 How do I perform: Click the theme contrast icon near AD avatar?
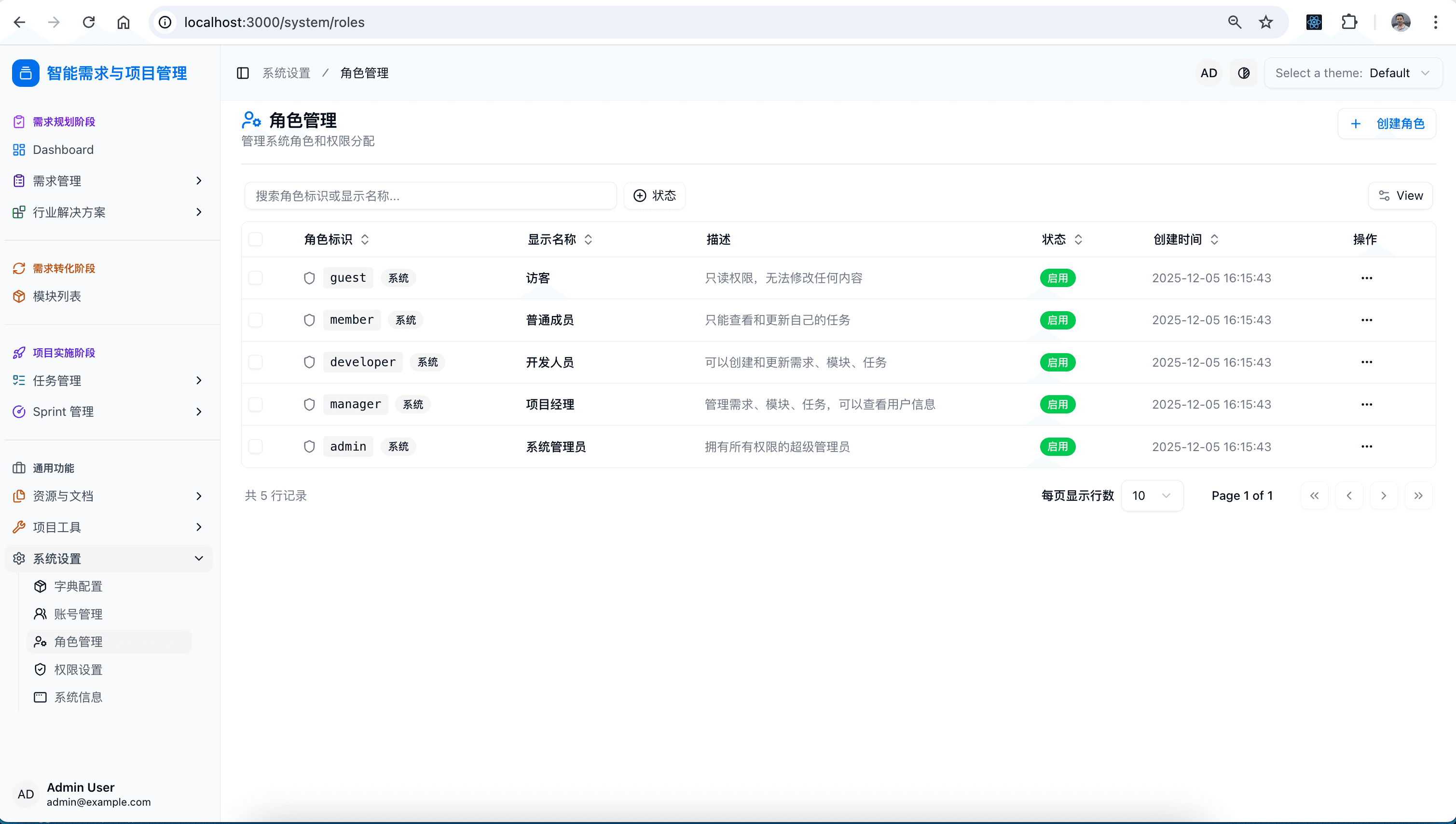(1243, 72)
